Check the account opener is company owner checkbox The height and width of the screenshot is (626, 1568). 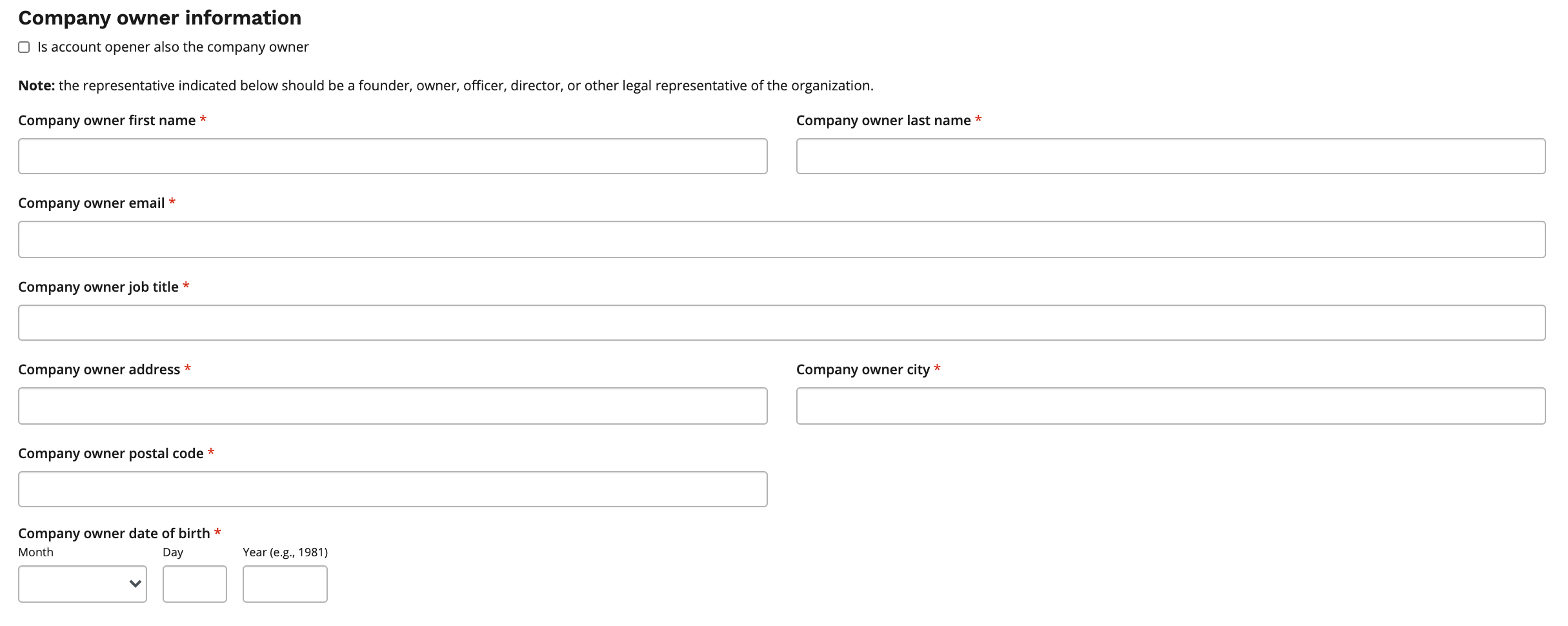(24, 47)
